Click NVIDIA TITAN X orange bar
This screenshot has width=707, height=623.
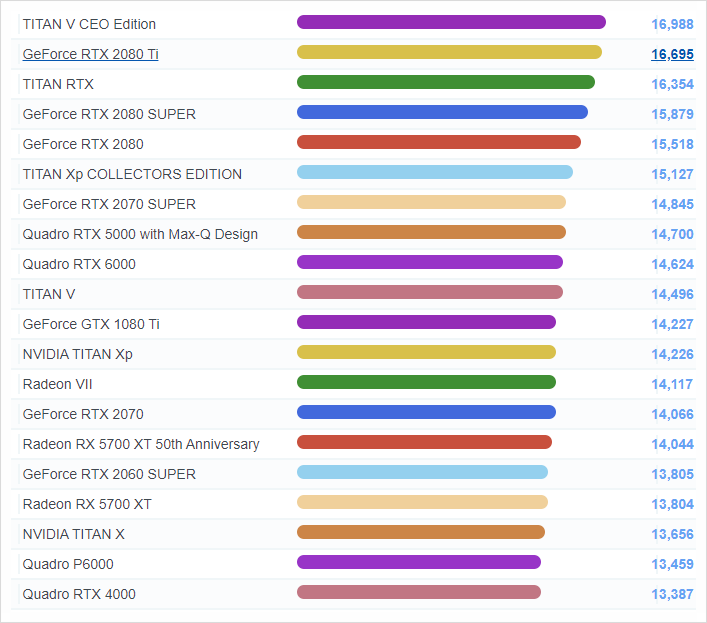[x=421, y=532]
